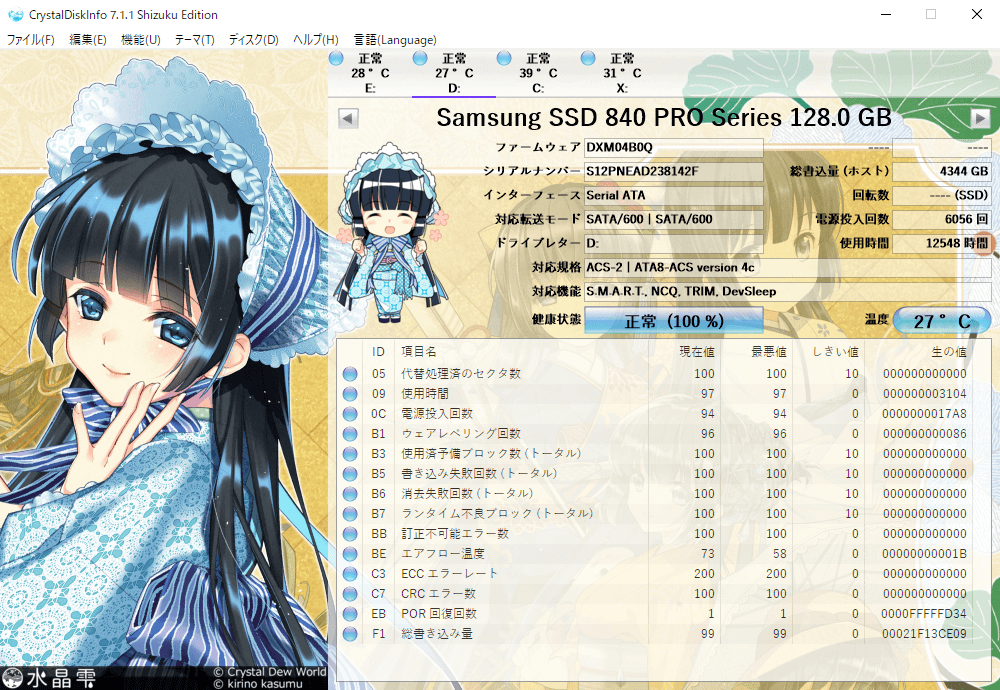Select the X: drive tab at 31°C
This screenshot has width=1000, height=690.
pyautogui.click(x=622, y=73)
